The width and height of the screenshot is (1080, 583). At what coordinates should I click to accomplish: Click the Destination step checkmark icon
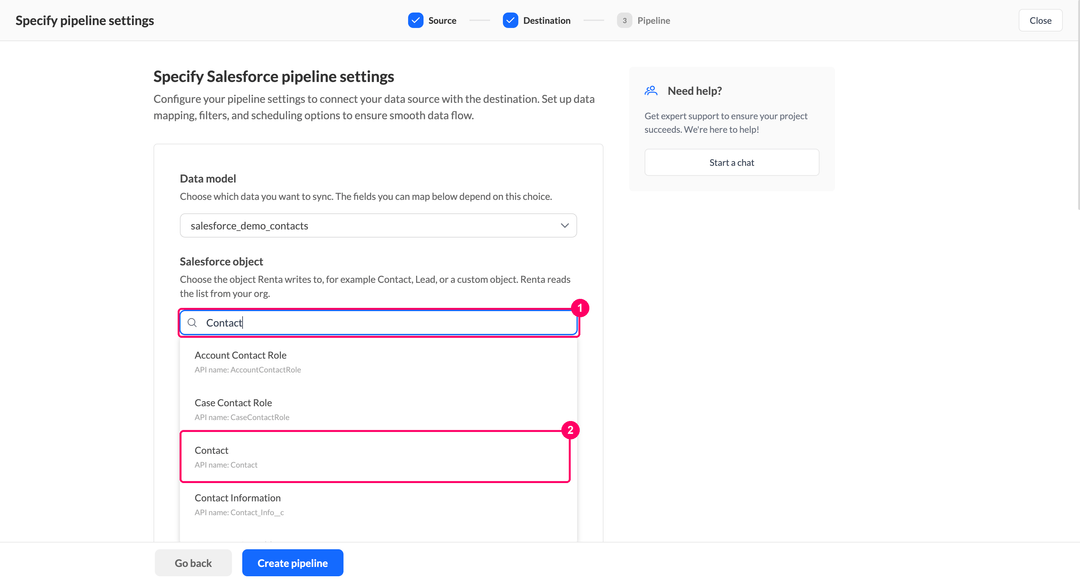(x=510, y=21)
